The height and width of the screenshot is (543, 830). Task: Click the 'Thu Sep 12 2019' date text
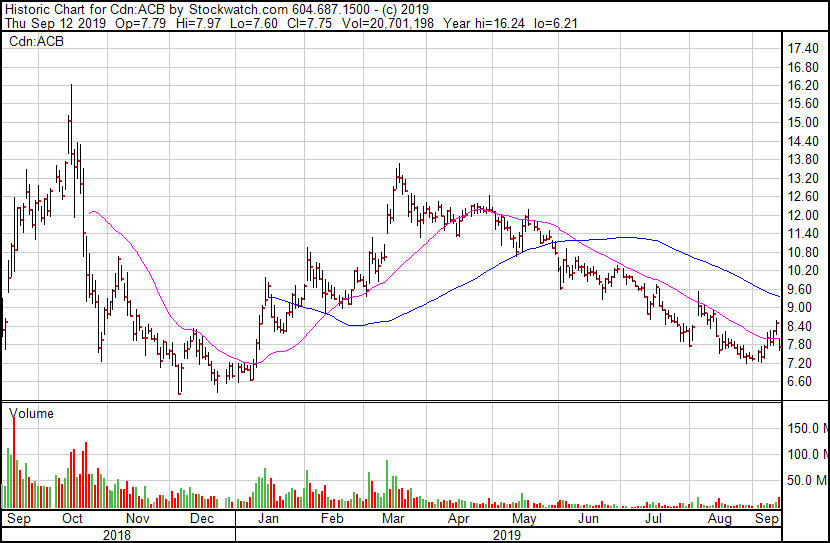[55, 23]
